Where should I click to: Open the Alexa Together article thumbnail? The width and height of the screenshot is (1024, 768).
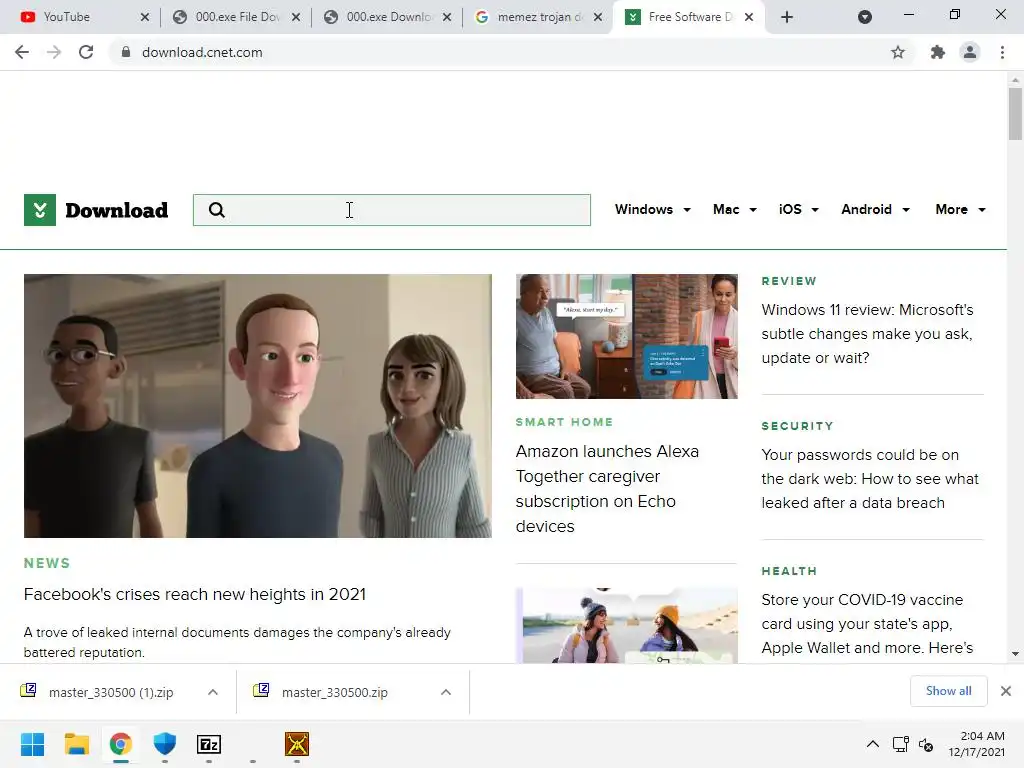pos(627,336)
